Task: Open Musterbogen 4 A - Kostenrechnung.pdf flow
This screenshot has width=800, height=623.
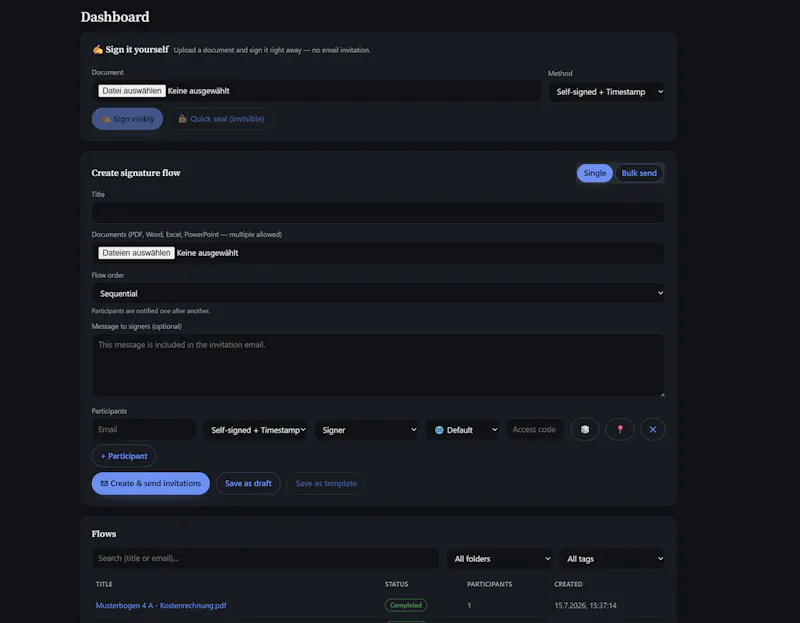Action: tap(161, 606)
